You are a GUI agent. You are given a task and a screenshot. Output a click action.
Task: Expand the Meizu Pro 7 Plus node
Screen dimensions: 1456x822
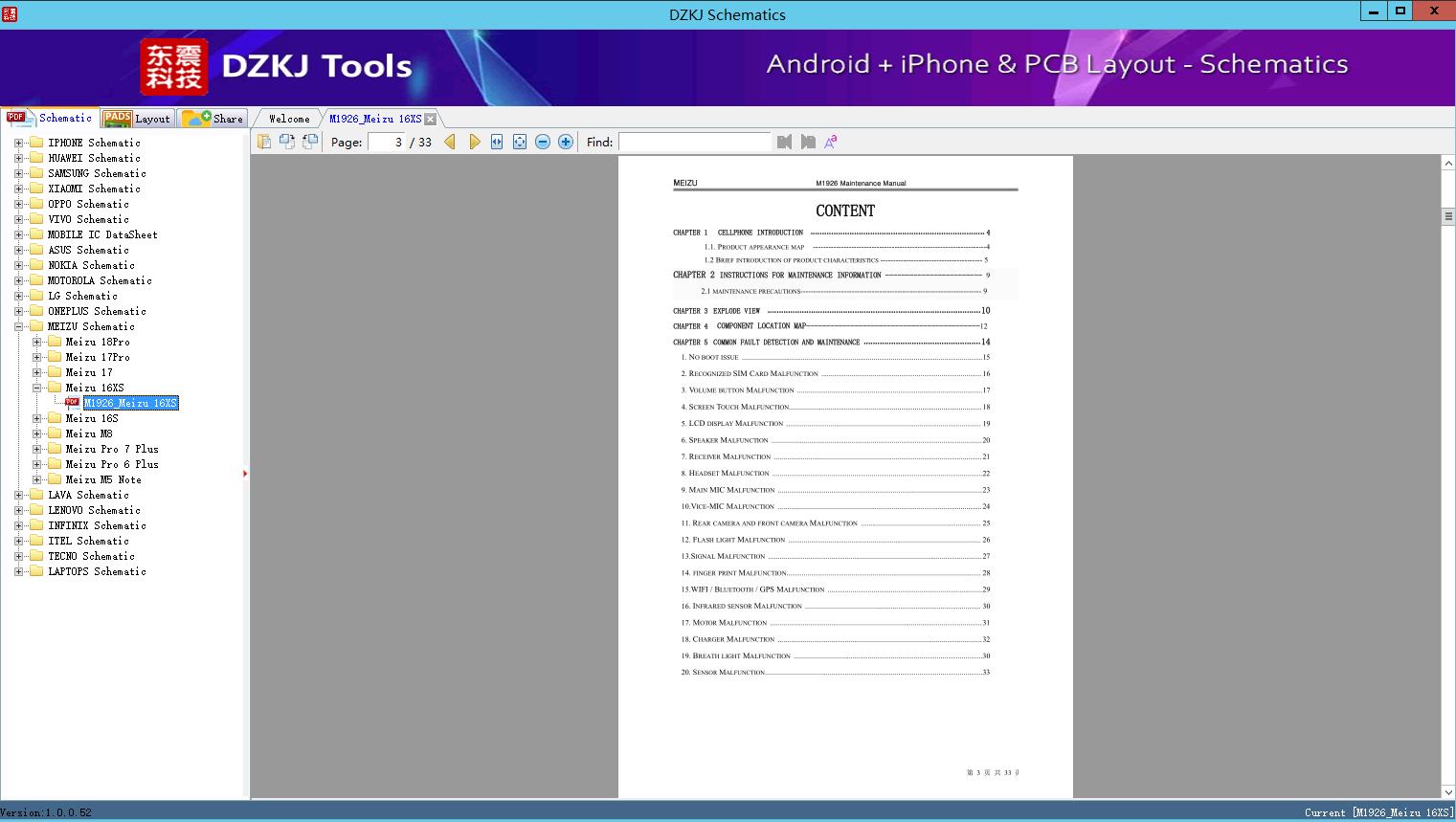36,449
